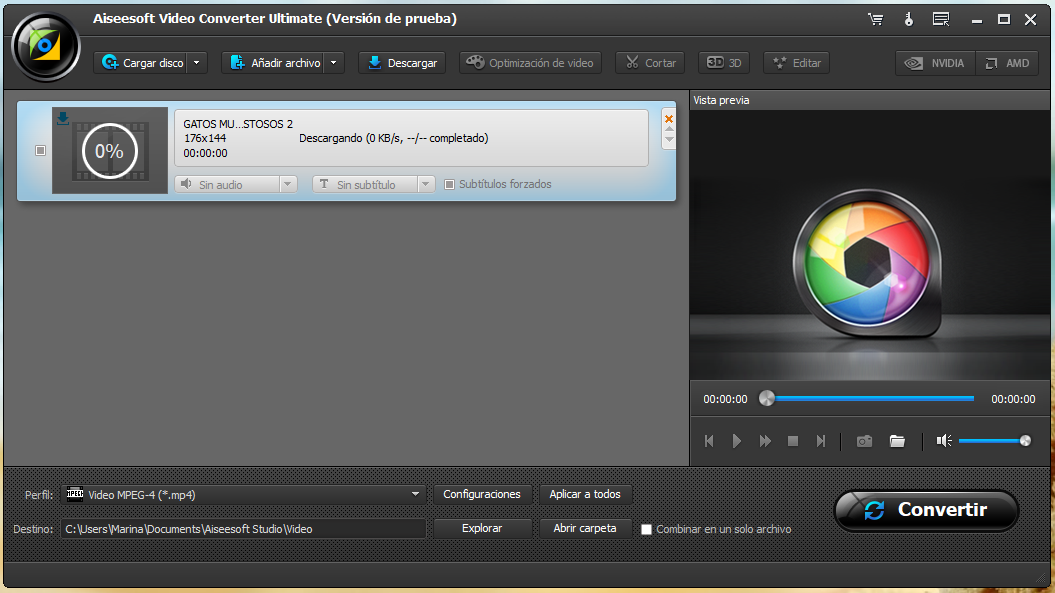The image size is (1055, 593).
Task: Open the Editar effects tool
Action: click(797, 63)
